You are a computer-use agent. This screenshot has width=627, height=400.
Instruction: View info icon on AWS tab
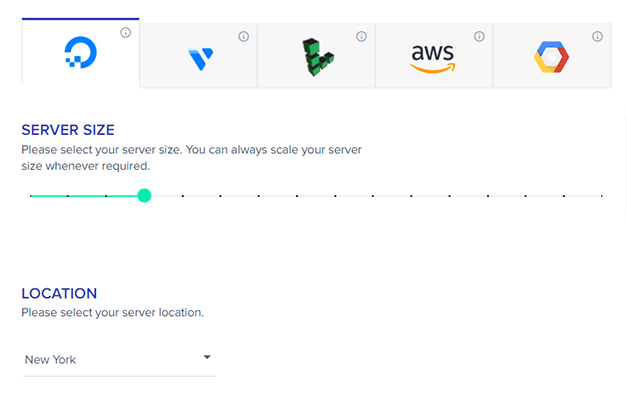point(479,37)
